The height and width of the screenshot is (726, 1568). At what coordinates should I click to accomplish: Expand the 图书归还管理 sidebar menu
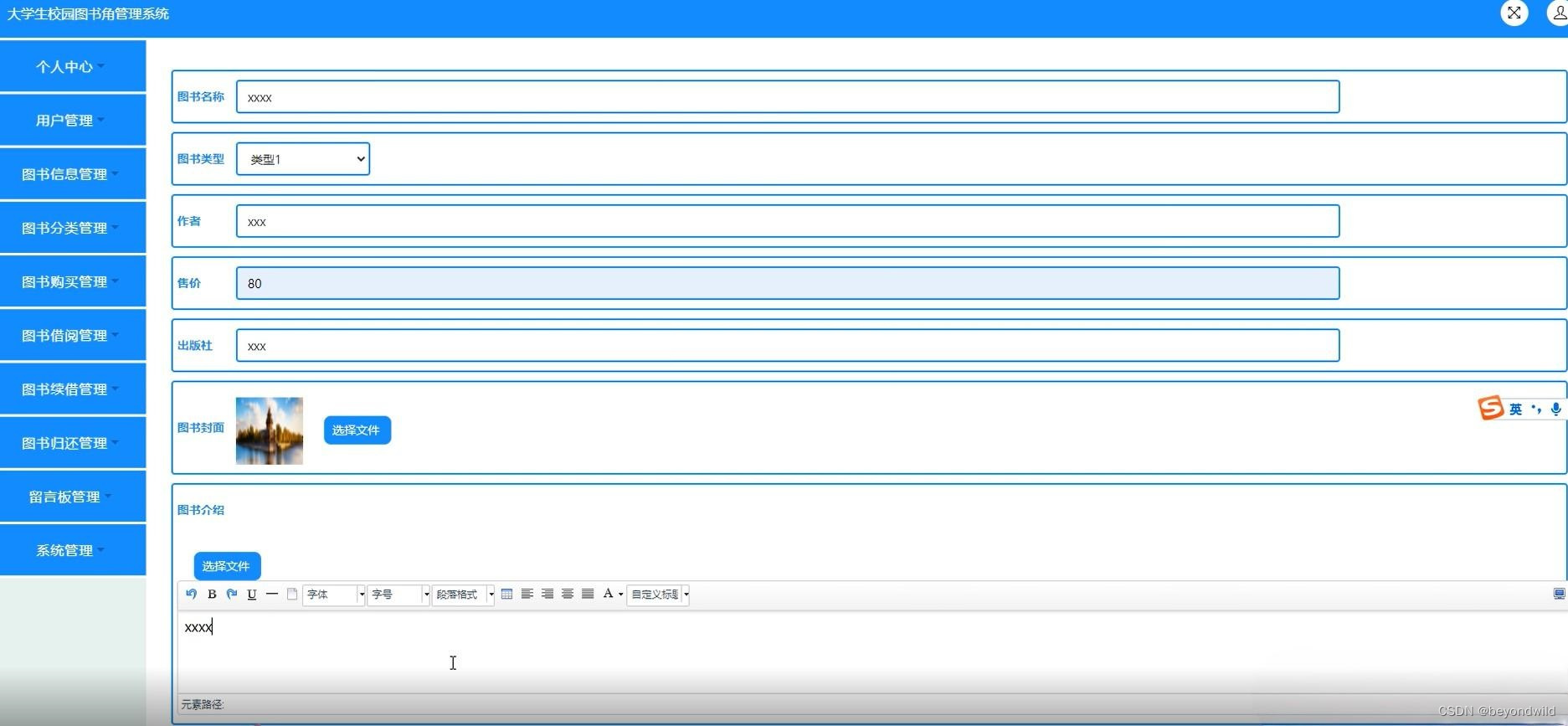point(73,442)
